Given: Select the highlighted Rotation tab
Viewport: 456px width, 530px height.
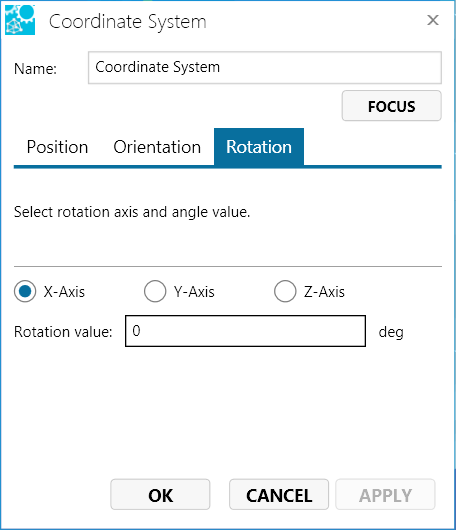Looking at the screenshot, I should pos(259,147).
